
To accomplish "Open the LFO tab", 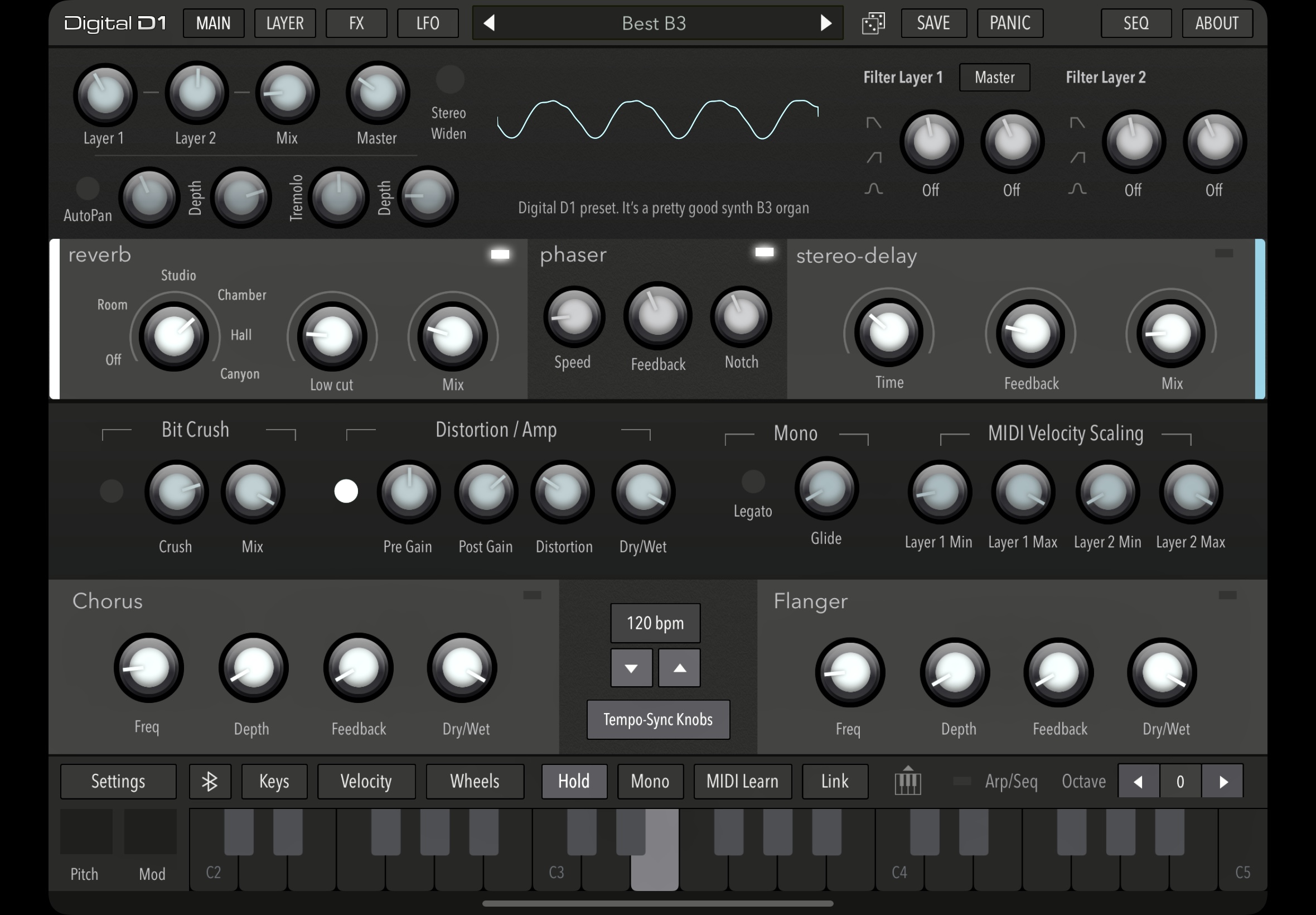I will point(427,23).
